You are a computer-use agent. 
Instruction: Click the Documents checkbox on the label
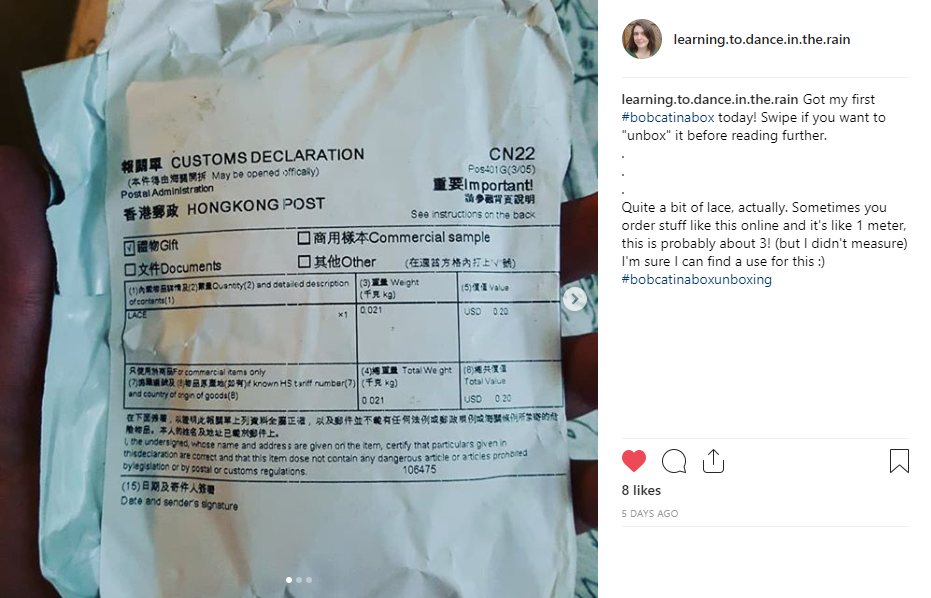tap(130, 270)
